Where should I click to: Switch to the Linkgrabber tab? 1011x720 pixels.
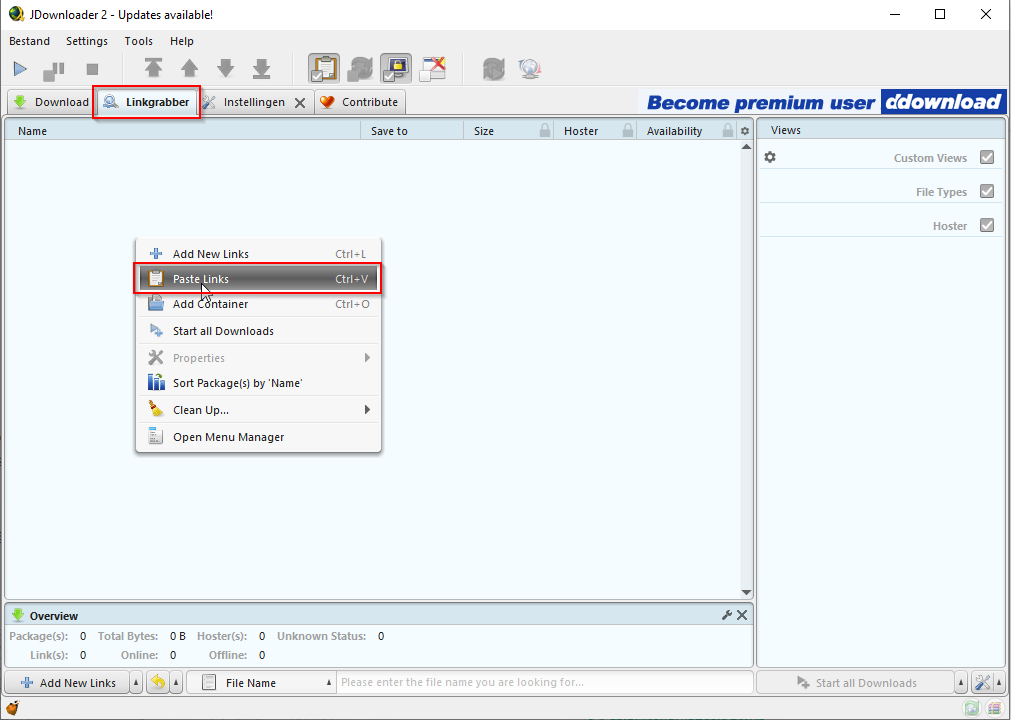146,102
